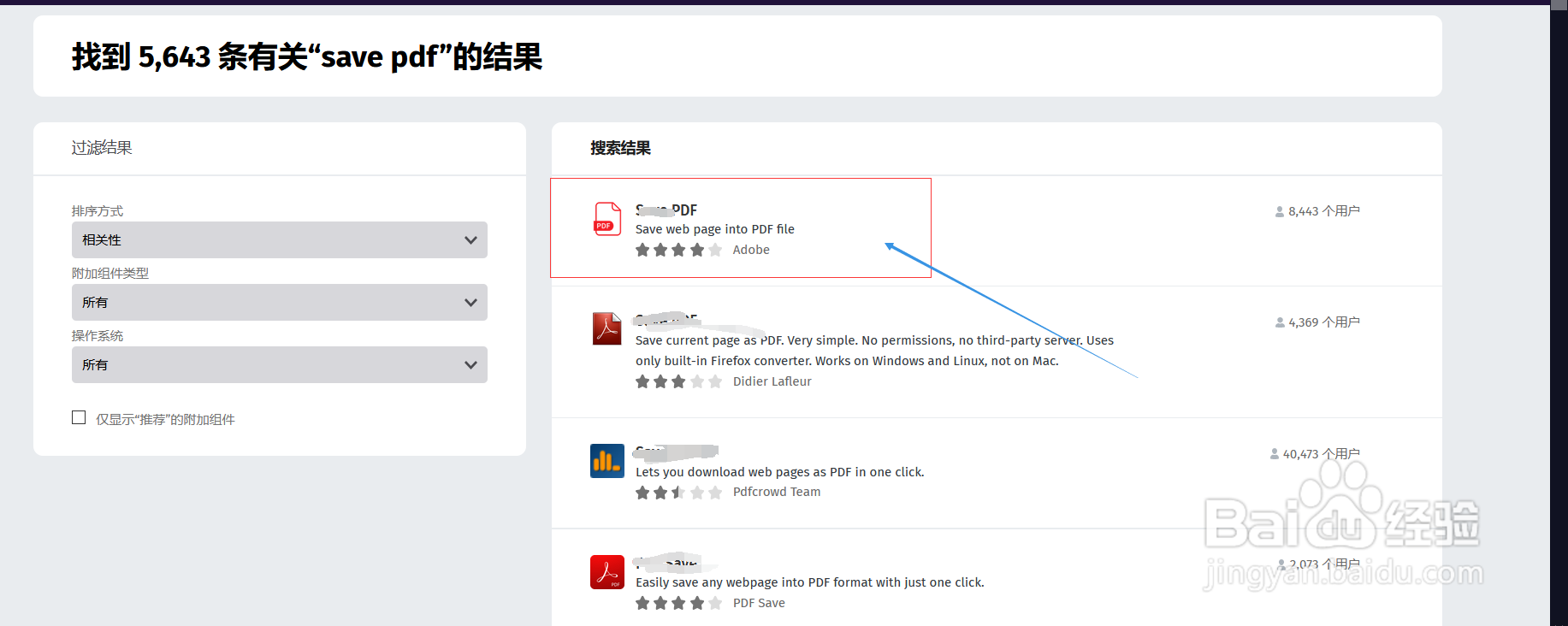Click the PDF Save author name

point(759,603)
